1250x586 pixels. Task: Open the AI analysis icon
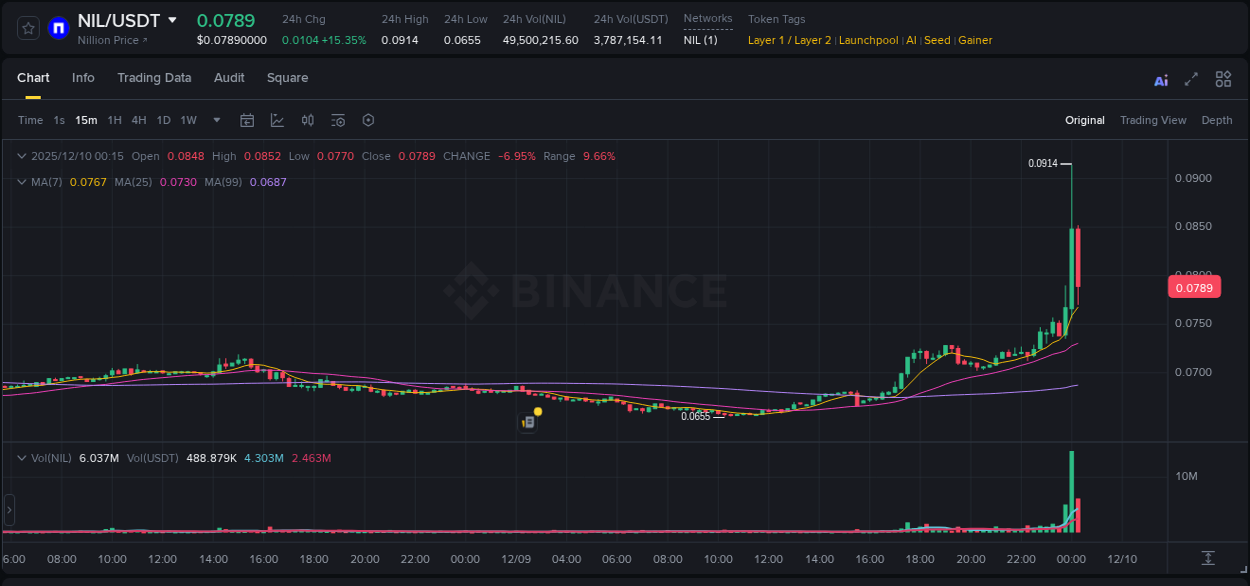pos(1160,79)
